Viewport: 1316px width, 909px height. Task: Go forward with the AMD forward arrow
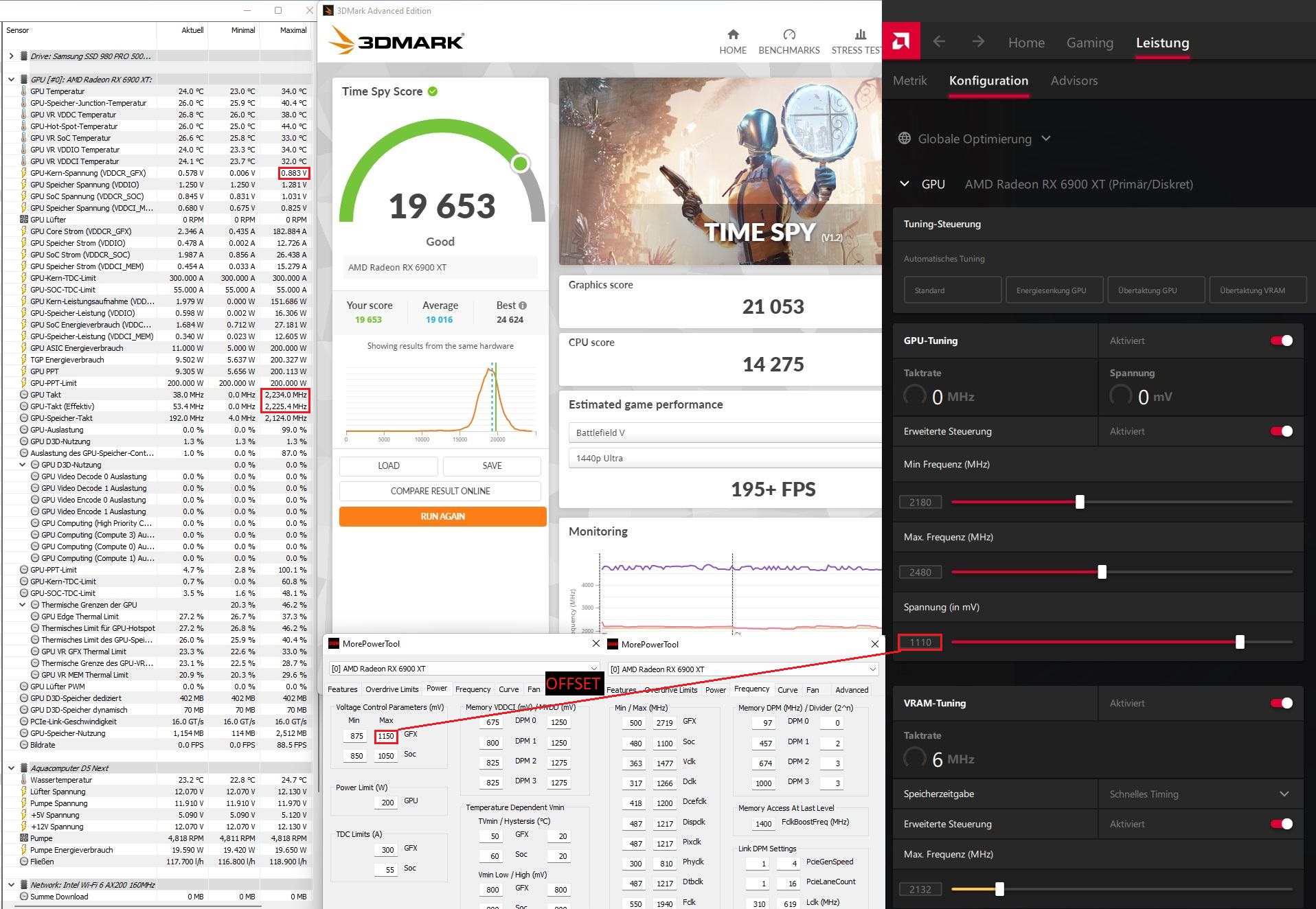[x=978, y=42]
